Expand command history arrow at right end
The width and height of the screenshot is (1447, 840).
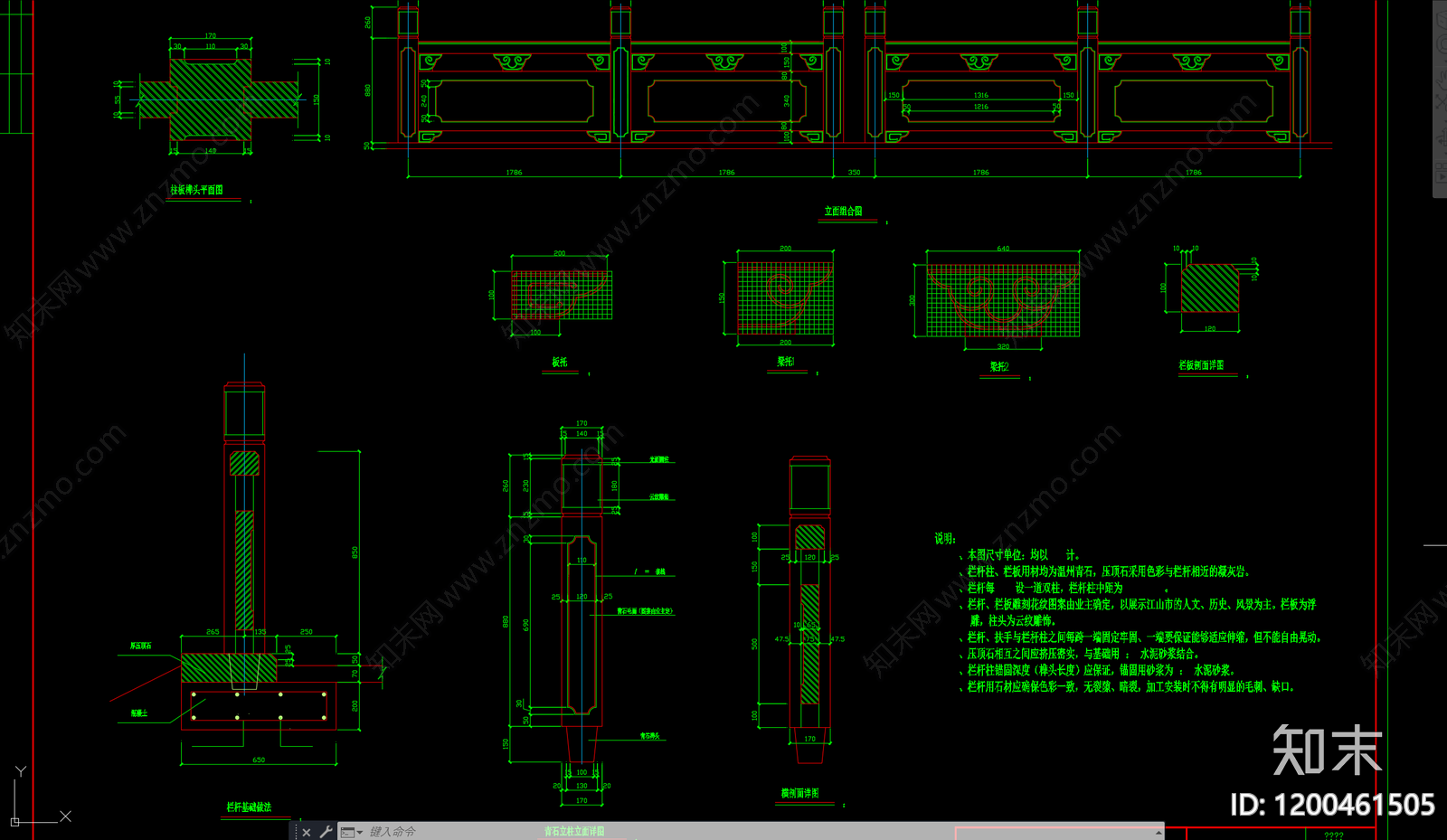tap(1159, 832)
